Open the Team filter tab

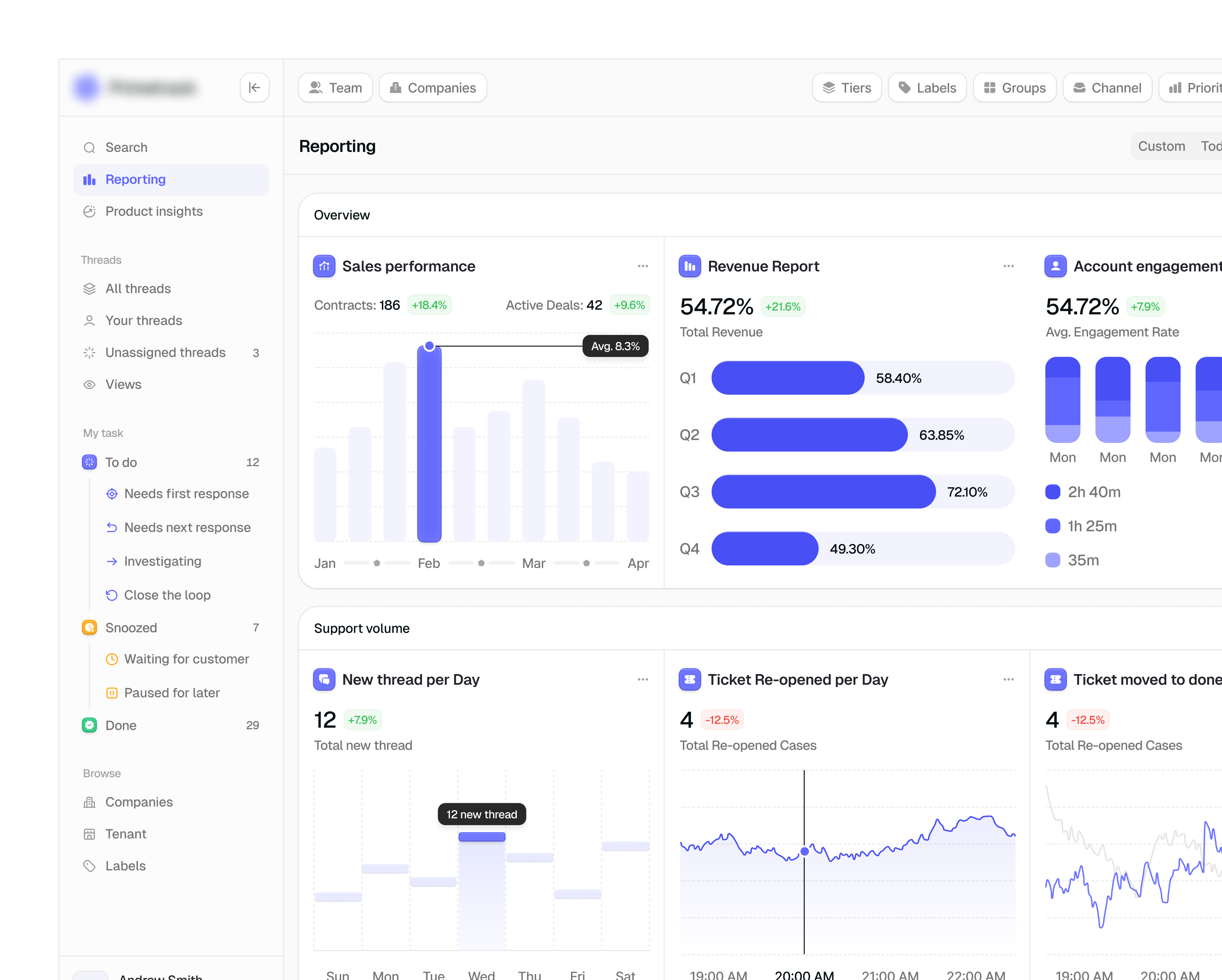point(335,87)
